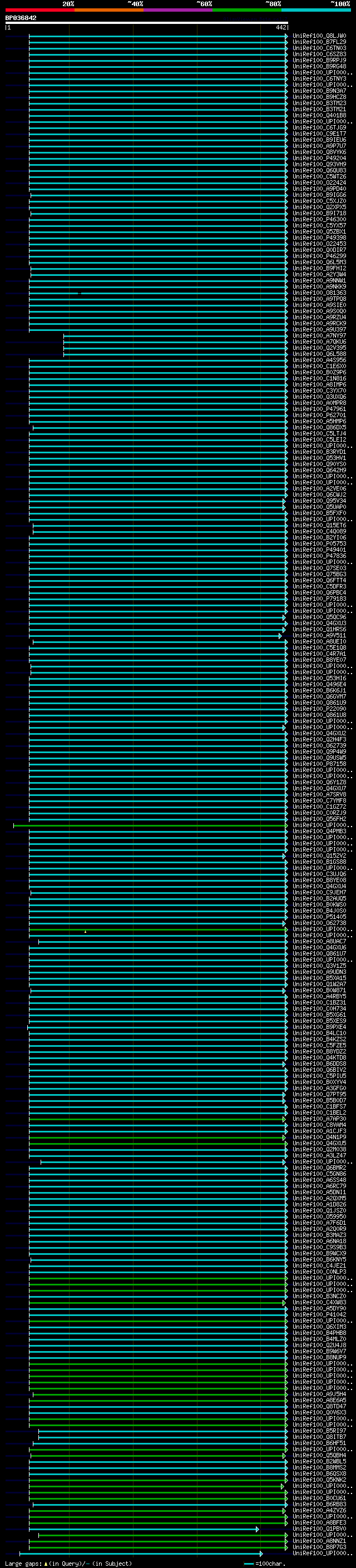Click hit UniRef100_C6TNY3
The image size is (356, 1568).
coord(319,78)
